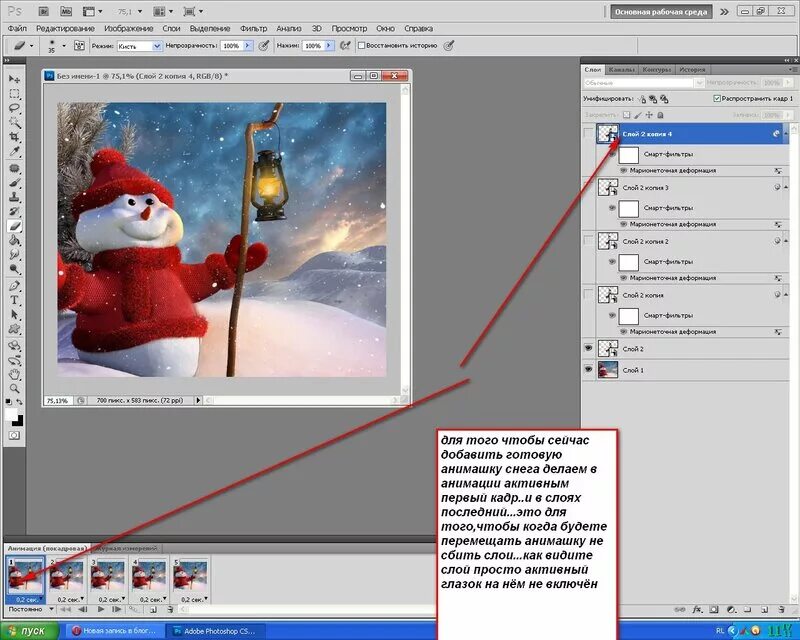800x640 pixels.
Task: Select the Rectangular Marquee tool
Action: [14, 94]
